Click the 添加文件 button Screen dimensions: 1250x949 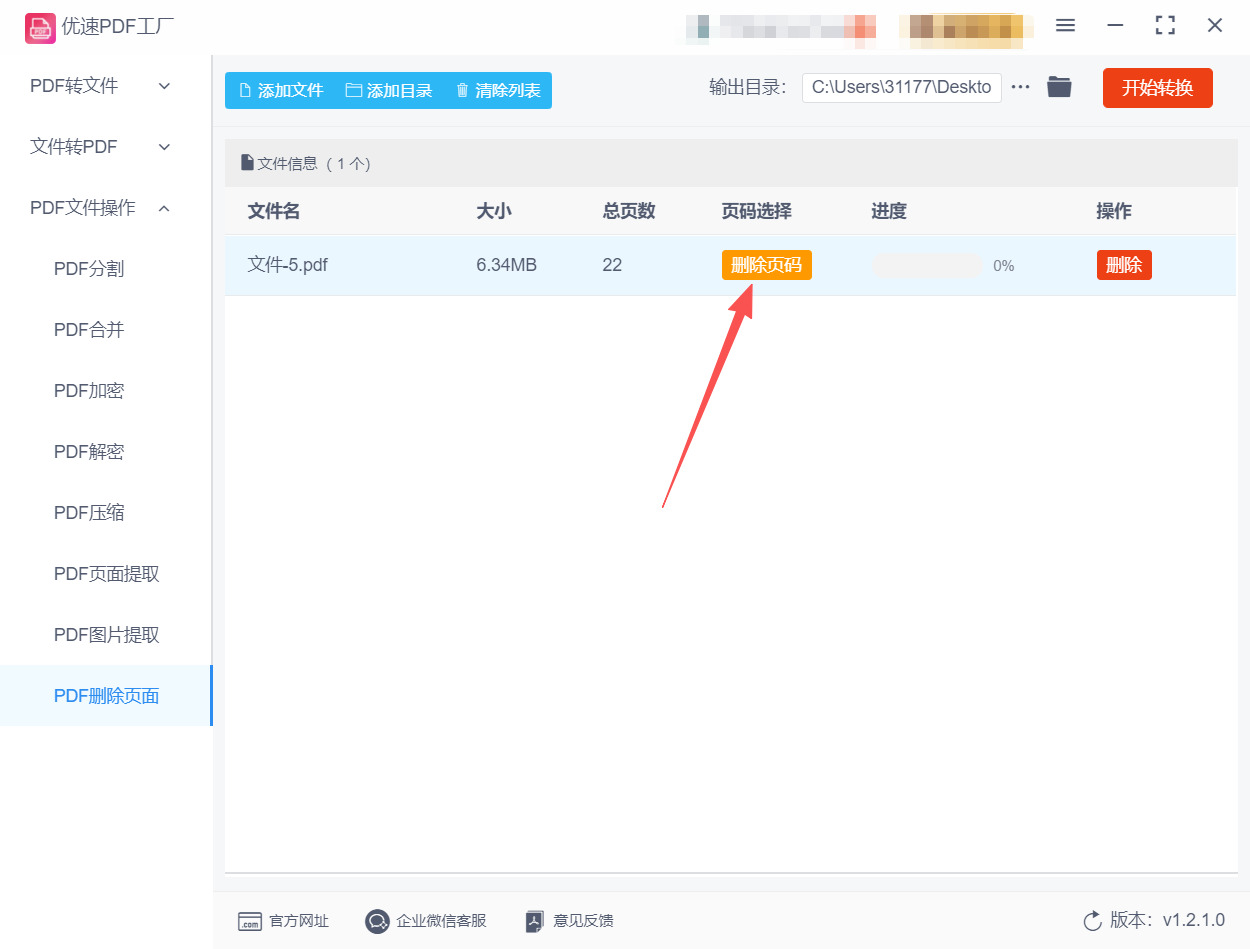pyautogui.click(x=281, y=91)
